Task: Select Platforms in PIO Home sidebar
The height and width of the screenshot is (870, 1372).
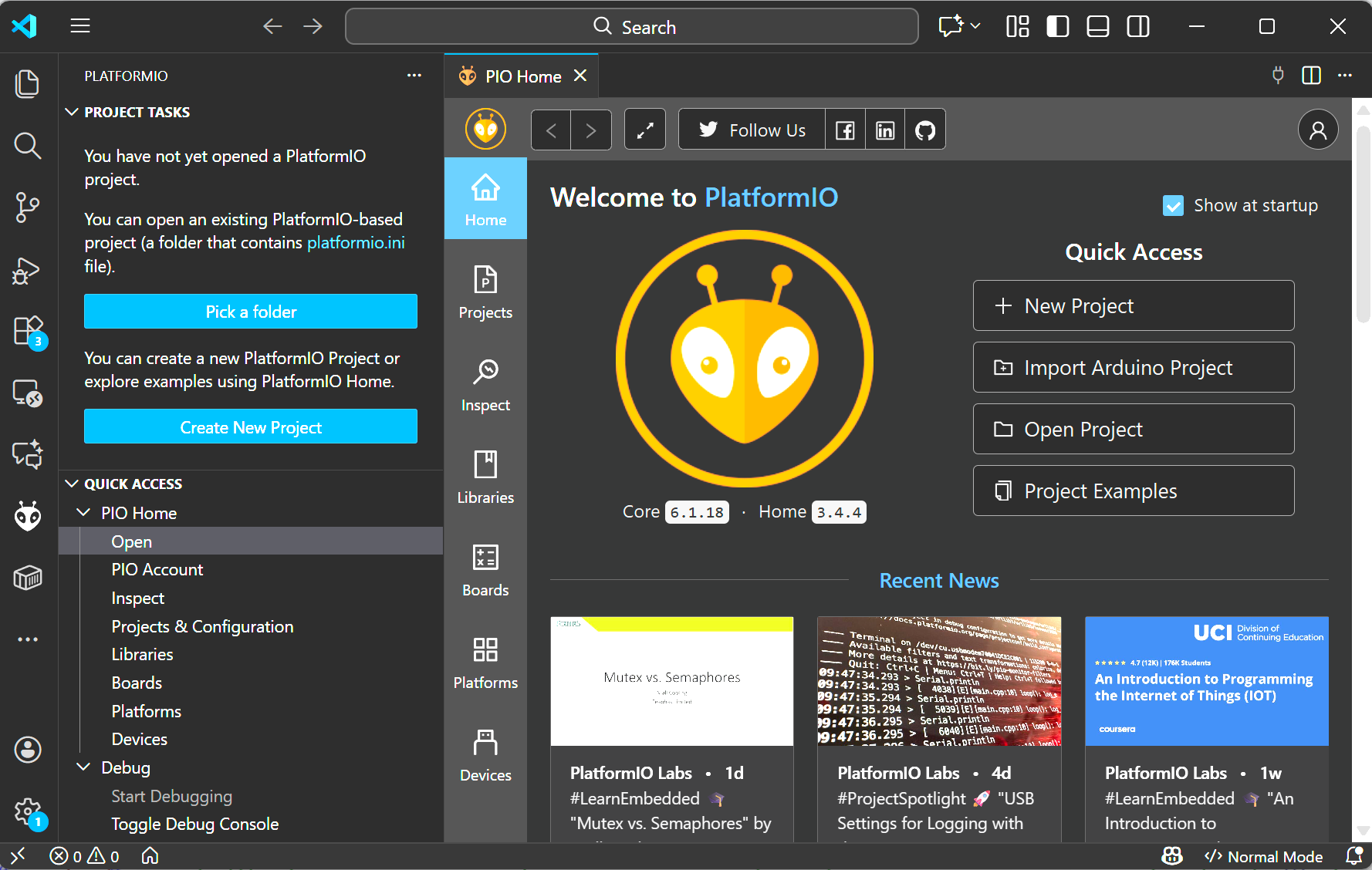Action: pos(485,663)
